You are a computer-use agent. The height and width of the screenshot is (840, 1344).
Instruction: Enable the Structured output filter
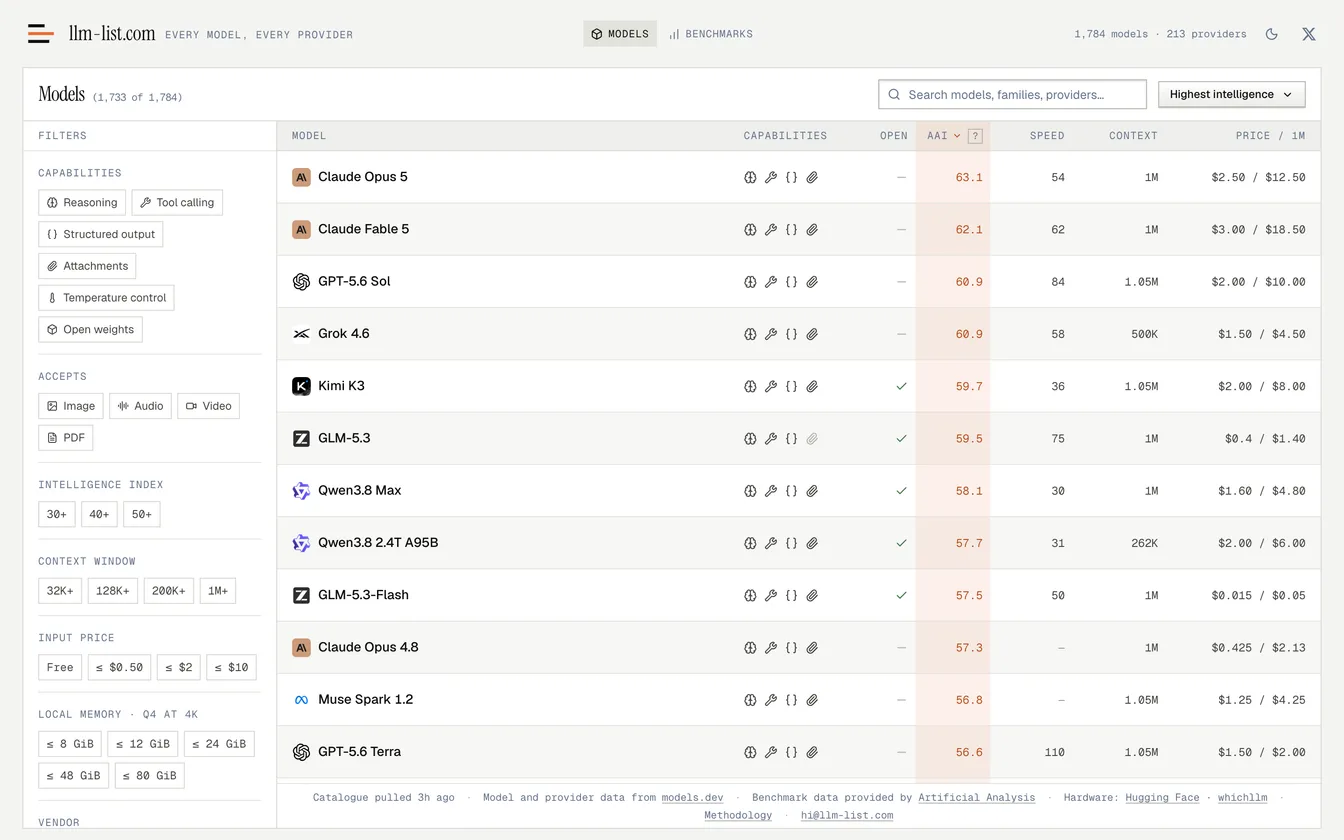point(101,234)
